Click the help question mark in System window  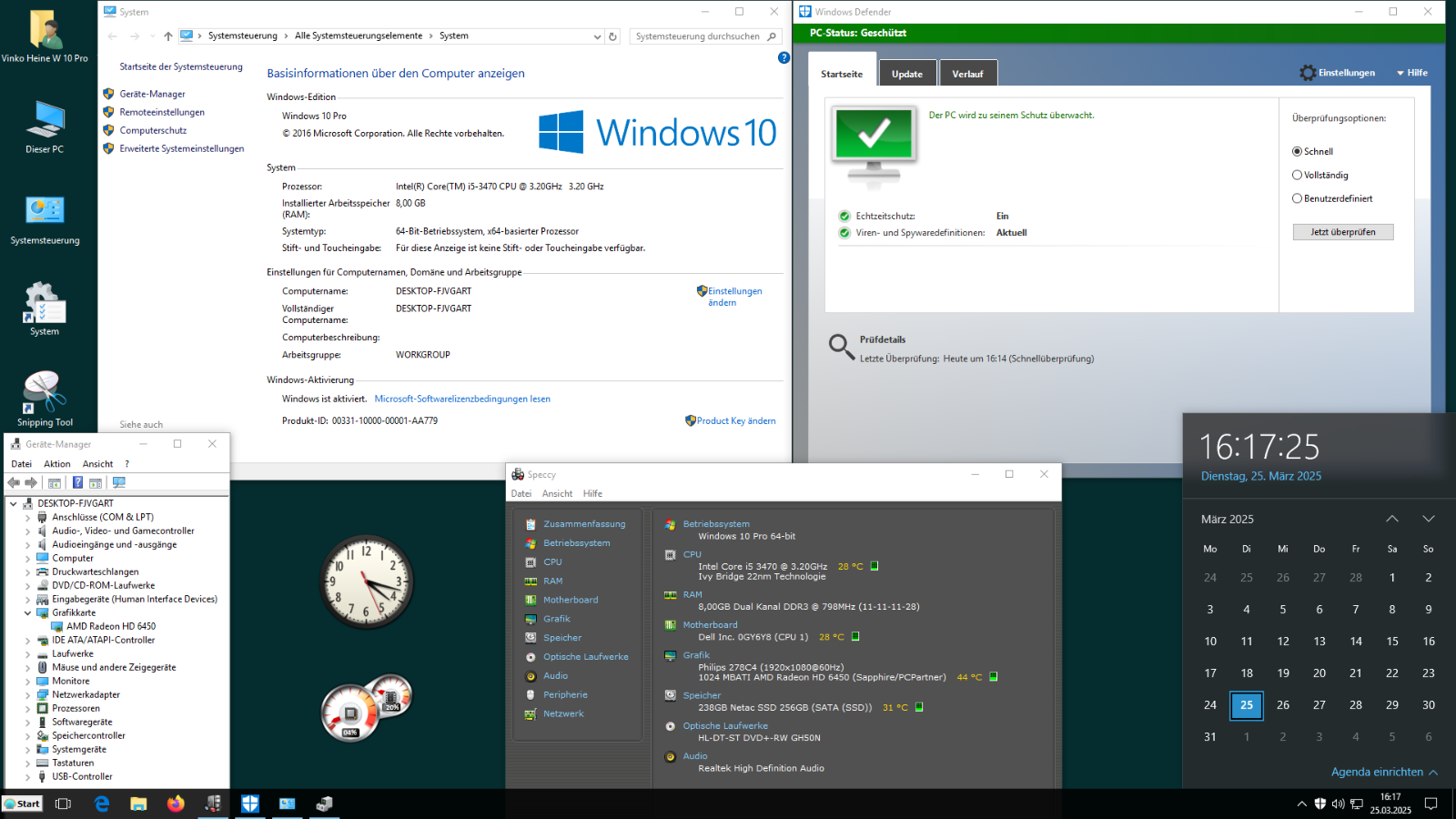(x=784, y=57)
